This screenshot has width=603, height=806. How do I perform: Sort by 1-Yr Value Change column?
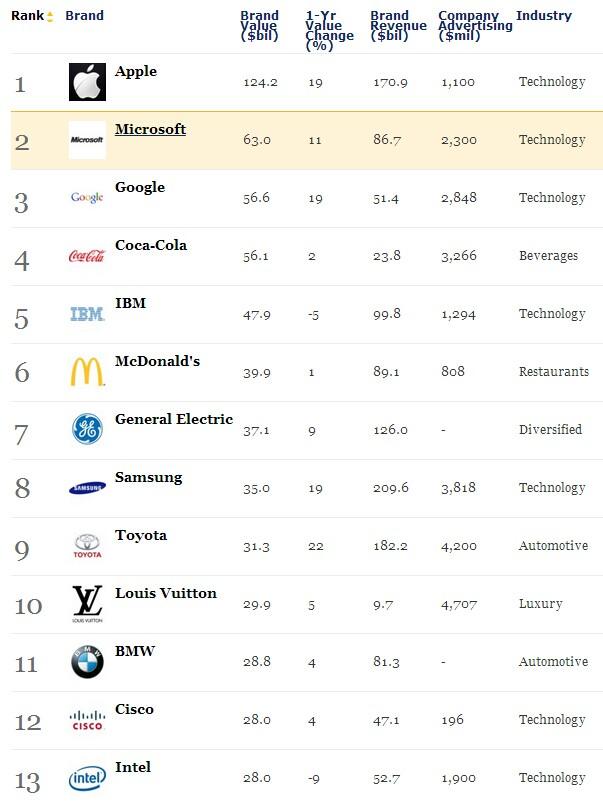(329, 30)
